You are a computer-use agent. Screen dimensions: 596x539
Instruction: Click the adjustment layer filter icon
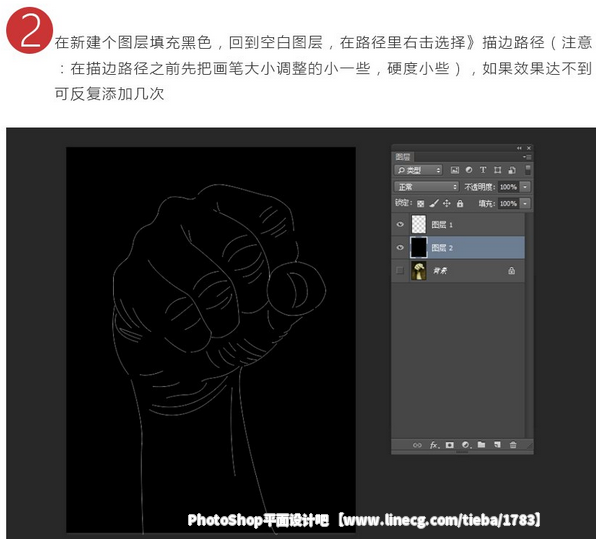469,170
